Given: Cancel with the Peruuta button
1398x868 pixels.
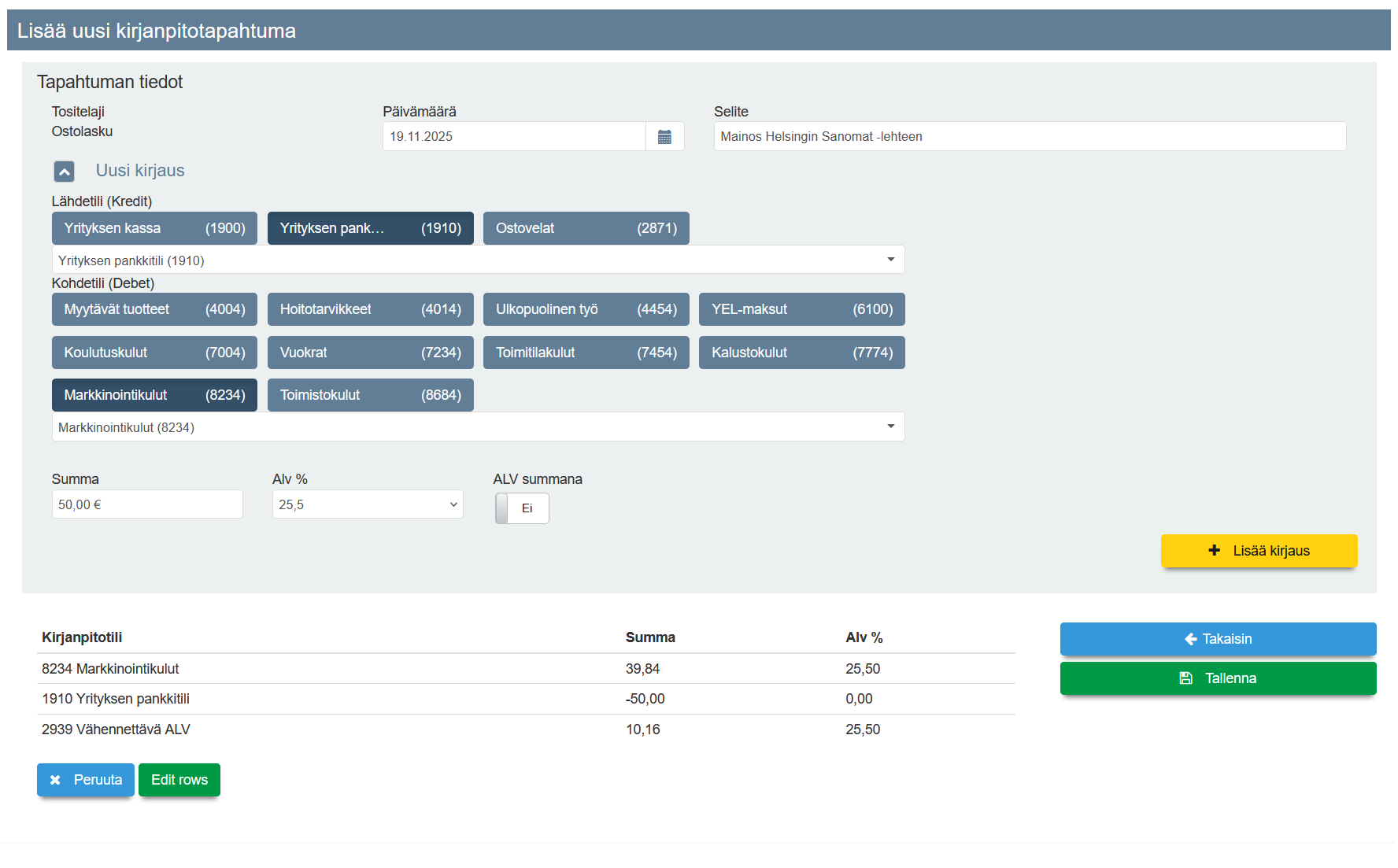Looking at the screenshot, I should [85, 780].
